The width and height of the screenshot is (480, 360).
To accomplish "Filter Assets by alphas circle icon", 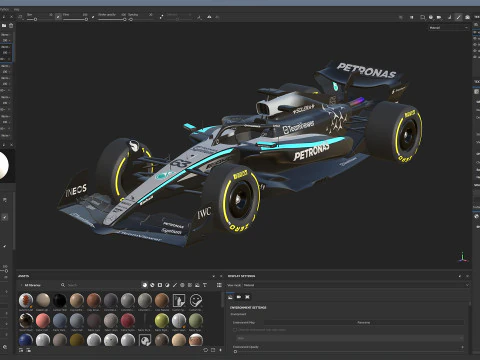I will coord(182,285).
